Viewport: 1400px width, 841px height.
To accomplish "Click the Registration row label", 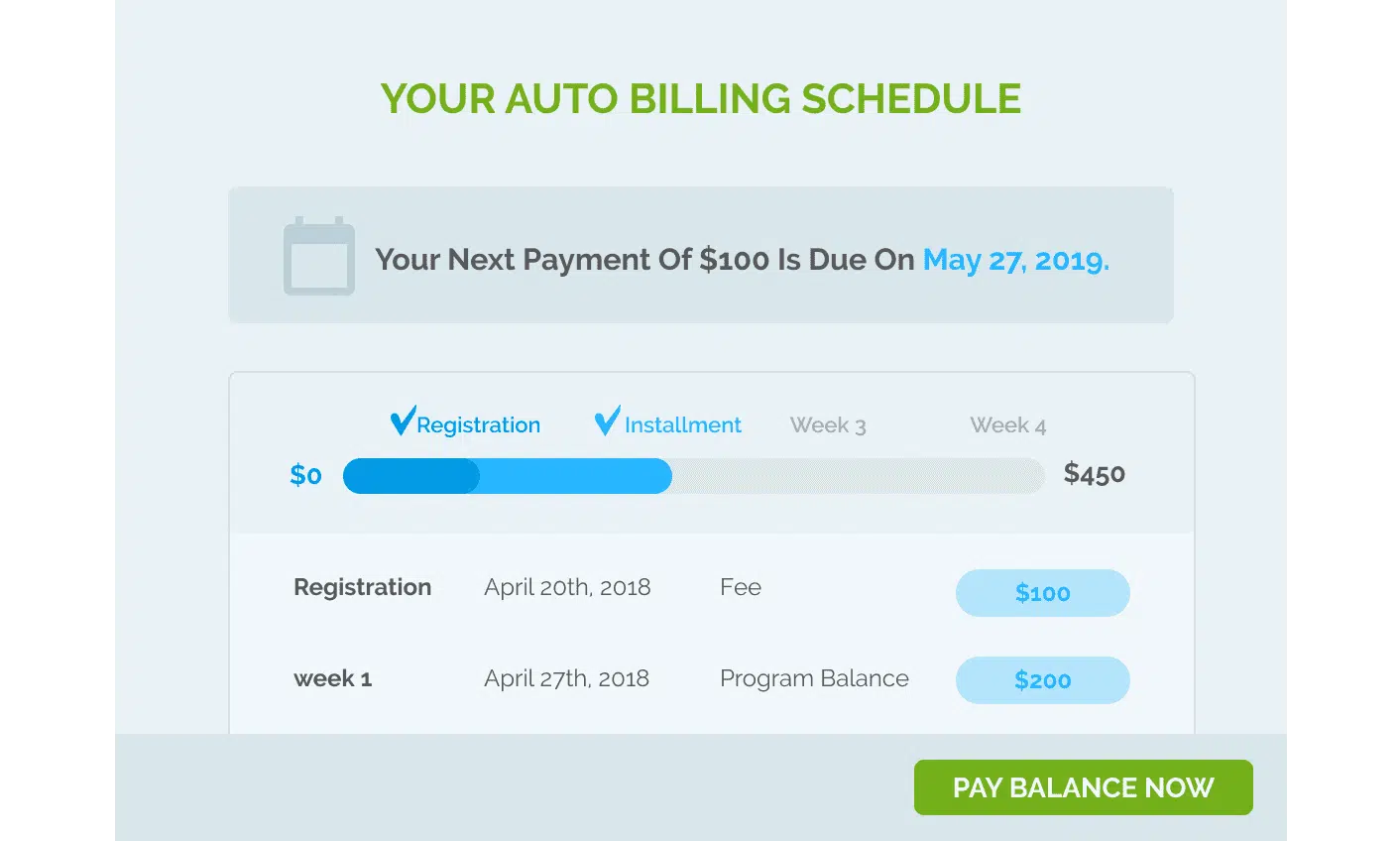I will pos(362,587).
